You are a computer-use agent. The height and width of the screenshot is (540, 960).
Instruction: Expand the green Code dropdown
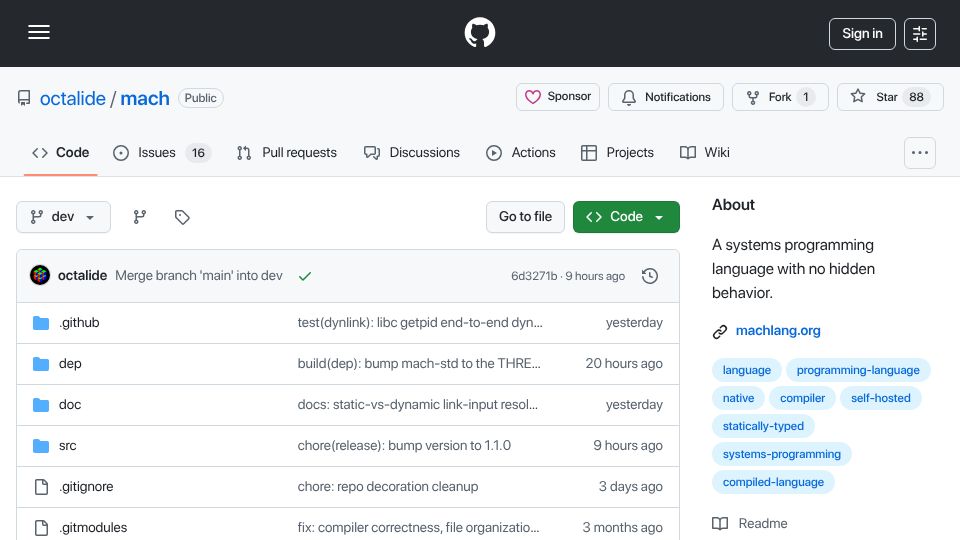click(626, 217)
